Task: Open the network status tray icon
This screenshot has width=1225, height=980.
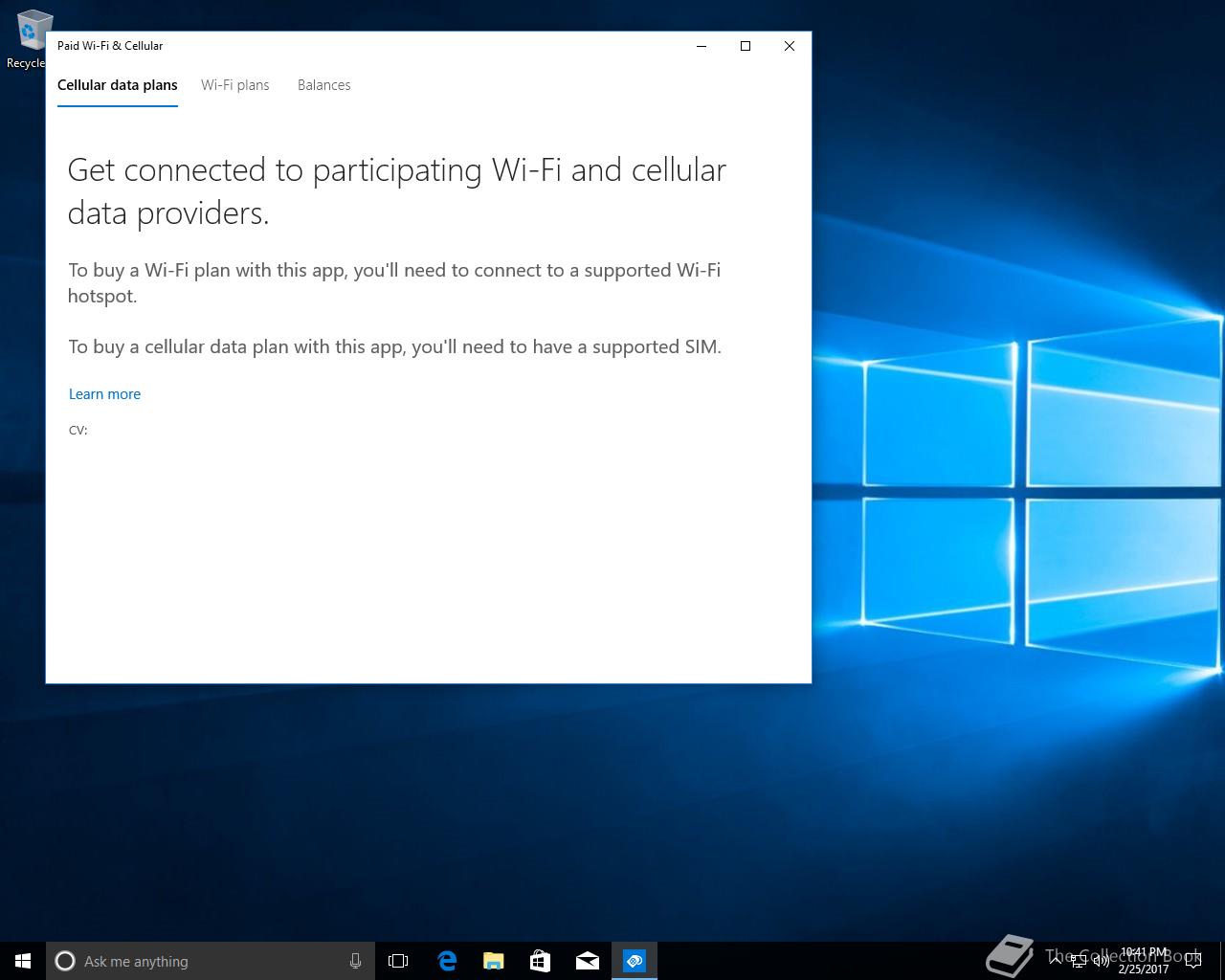Action: (1079, 961)
